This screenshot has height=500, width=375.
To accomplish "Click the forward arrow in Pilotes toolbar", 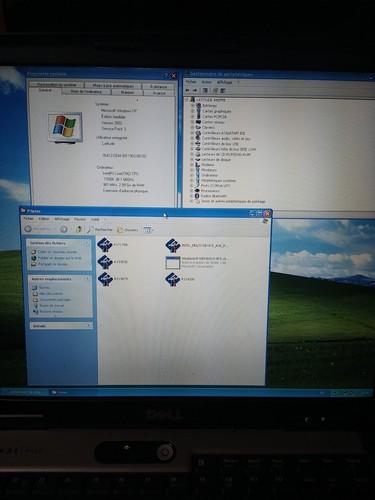I will coord(64,229).
